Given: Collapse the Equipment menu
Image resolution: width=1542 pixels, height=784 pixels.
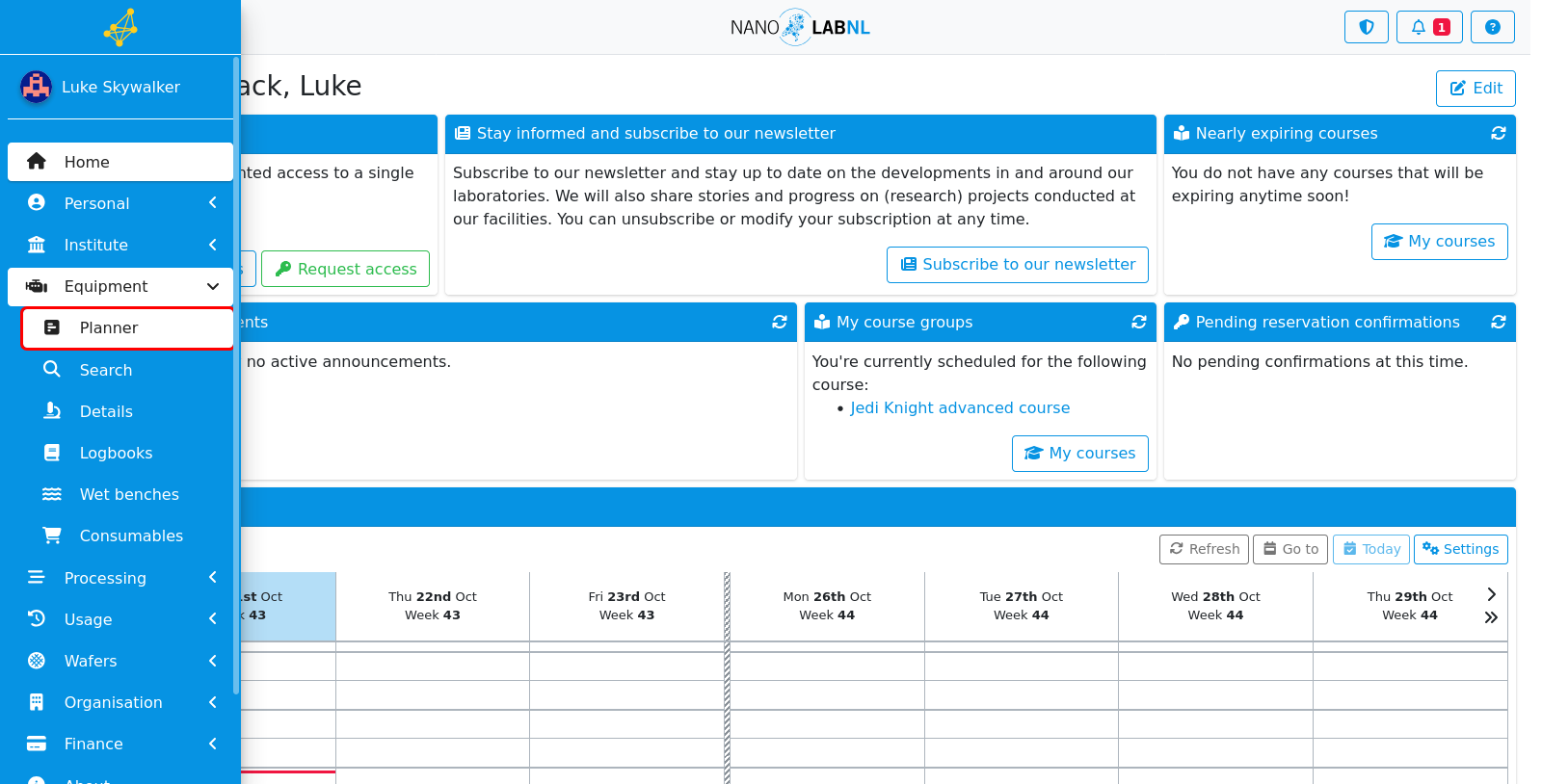Looking at the screenshot, I should [120, 286].
